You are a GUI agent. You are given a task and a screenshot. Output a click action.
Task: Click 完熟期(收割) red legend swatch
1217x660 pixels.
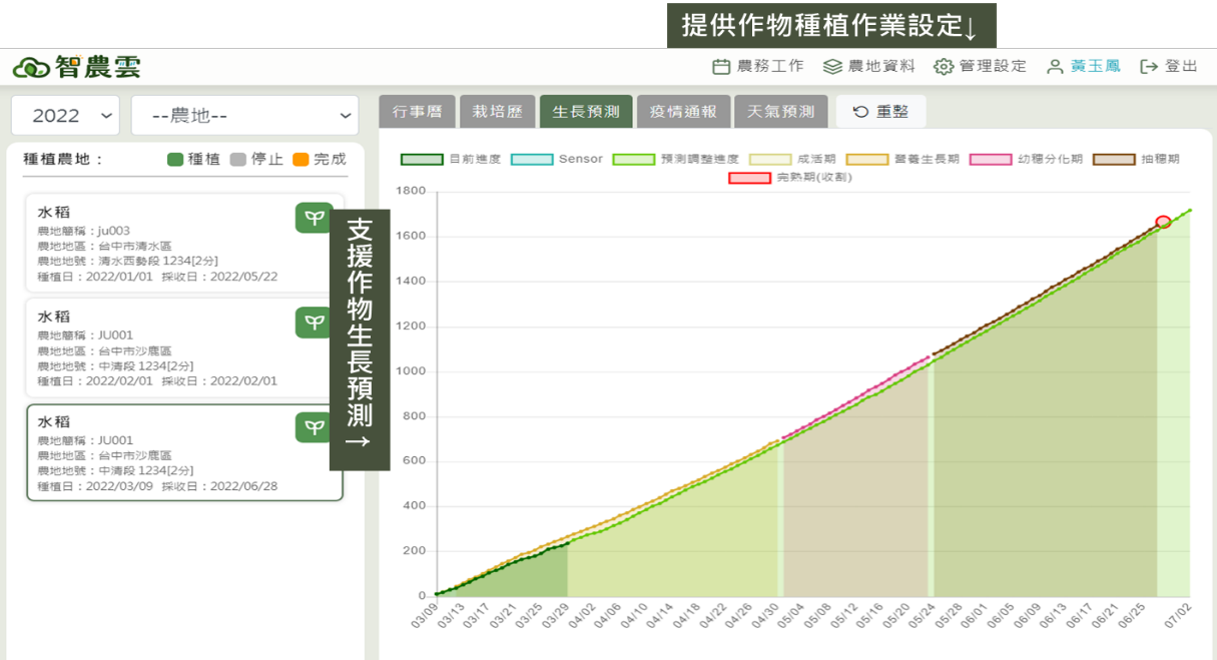coord(749,178)
